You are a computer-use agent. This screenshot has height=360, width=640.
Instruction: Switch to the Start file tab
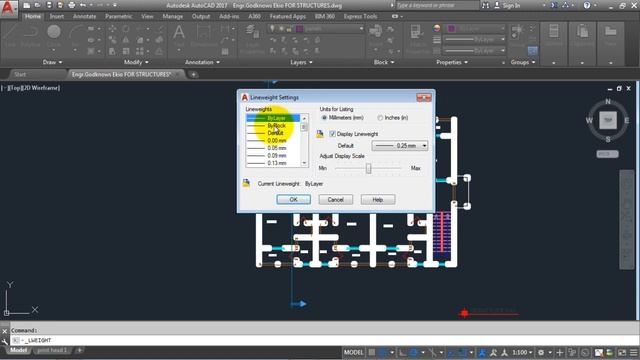coord(20,74)
